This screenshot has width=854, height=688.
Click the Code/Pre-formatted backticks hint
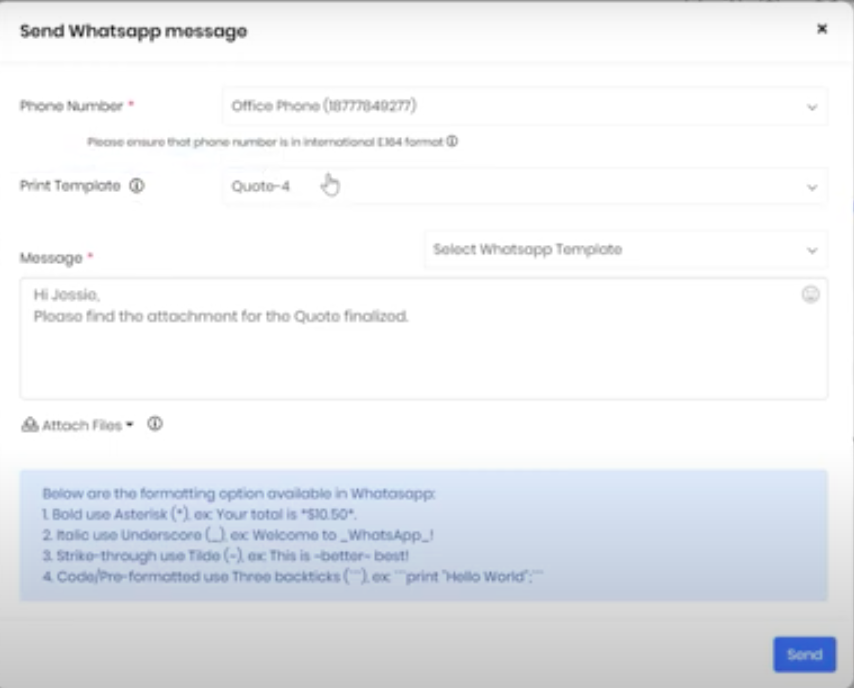coord(293,576)
